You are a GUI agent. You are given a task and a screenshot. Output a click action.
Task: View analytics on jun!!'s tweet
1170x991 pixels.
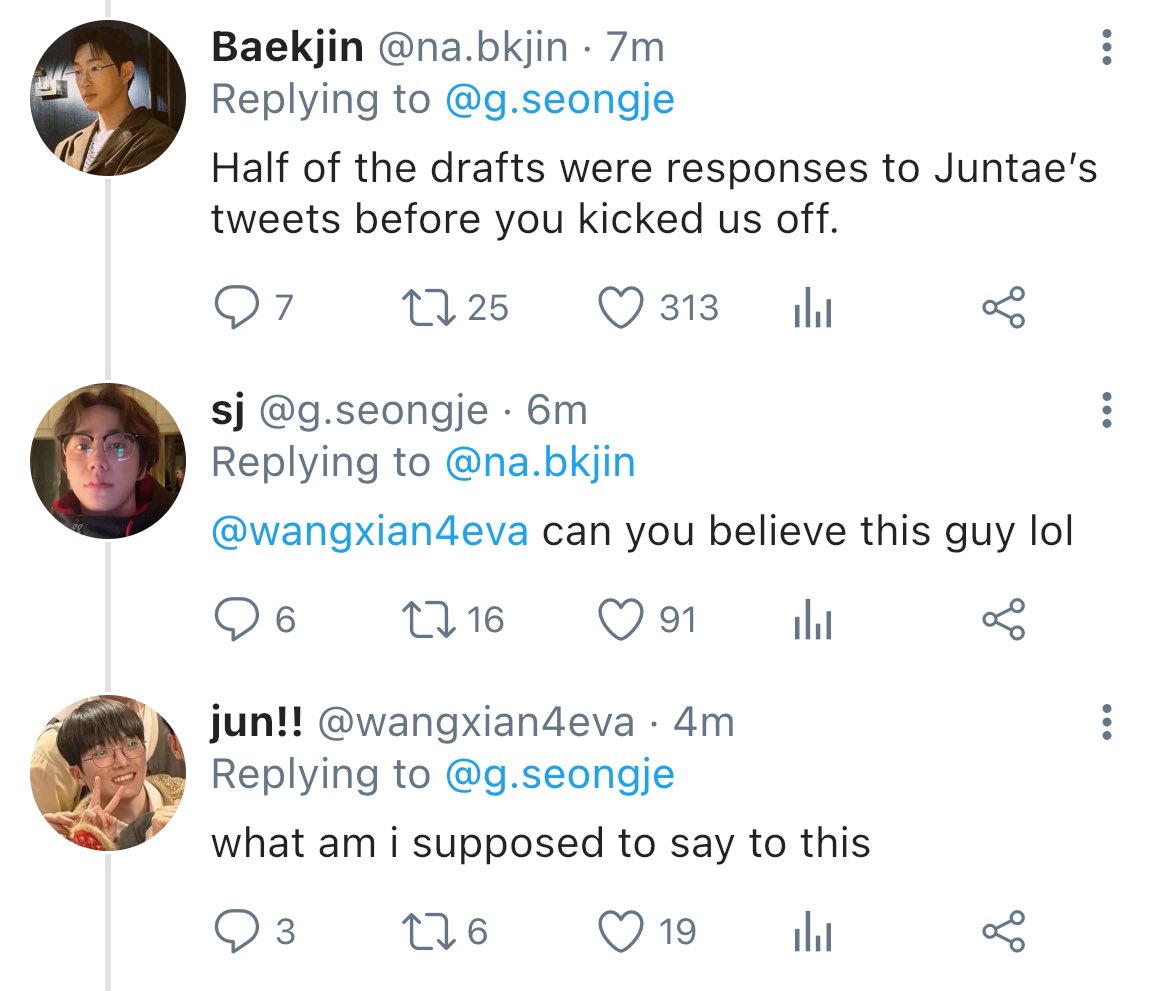pos(813,931)
